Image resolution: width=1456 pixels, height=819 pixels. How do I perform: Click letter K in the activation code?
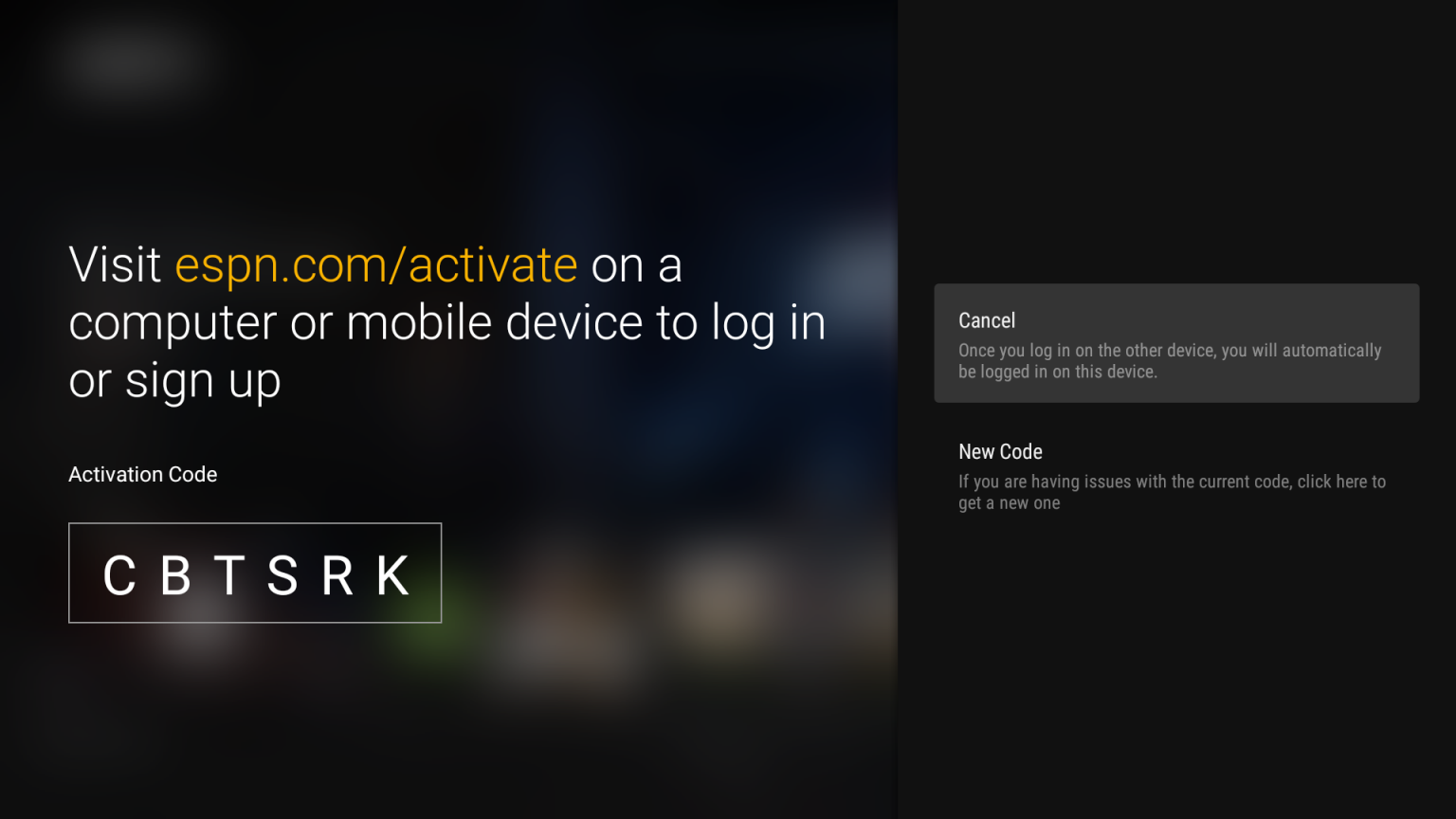click(393, 575)
